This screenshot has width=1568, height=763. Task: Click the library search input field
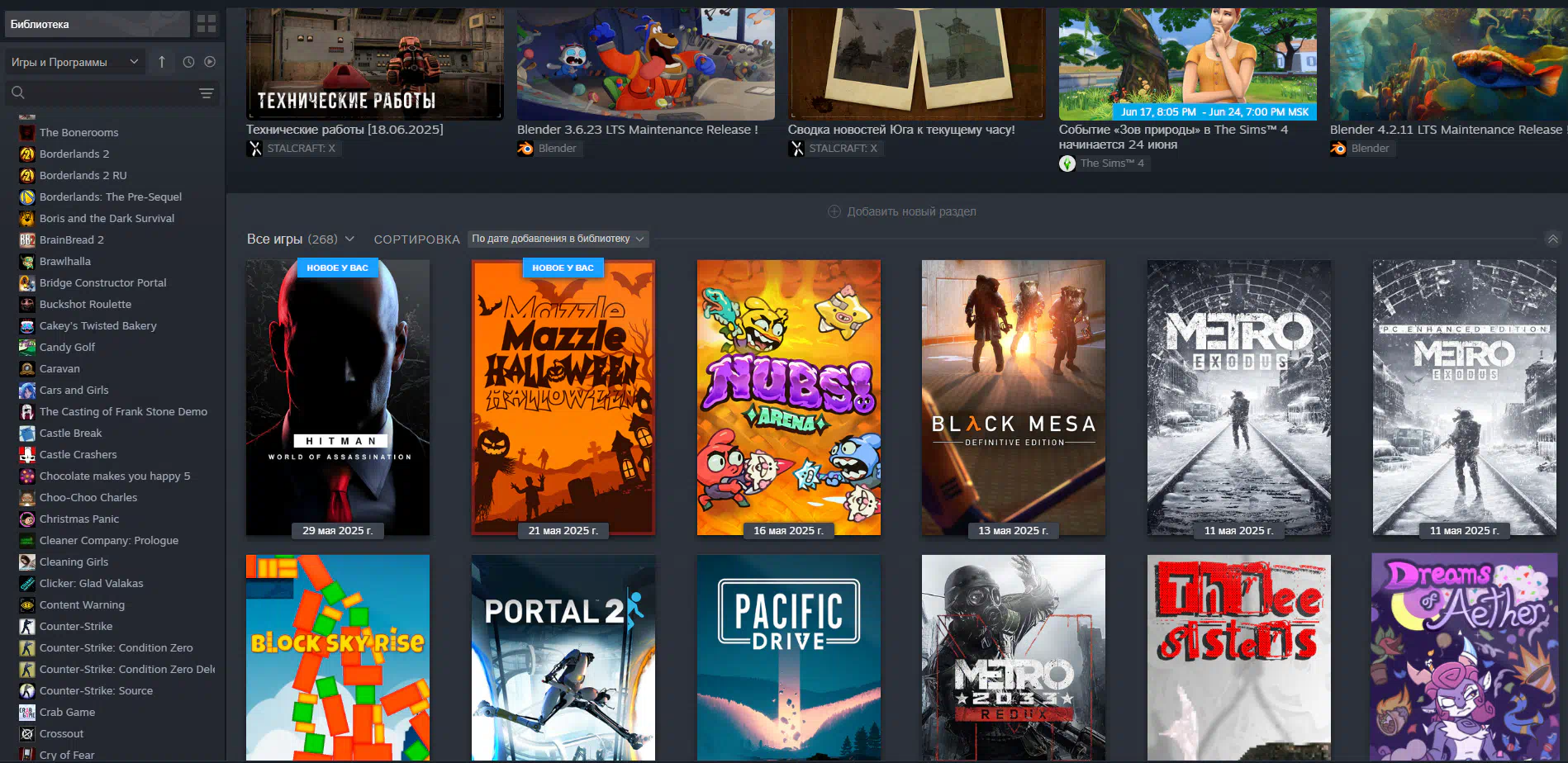coord(112,93)
